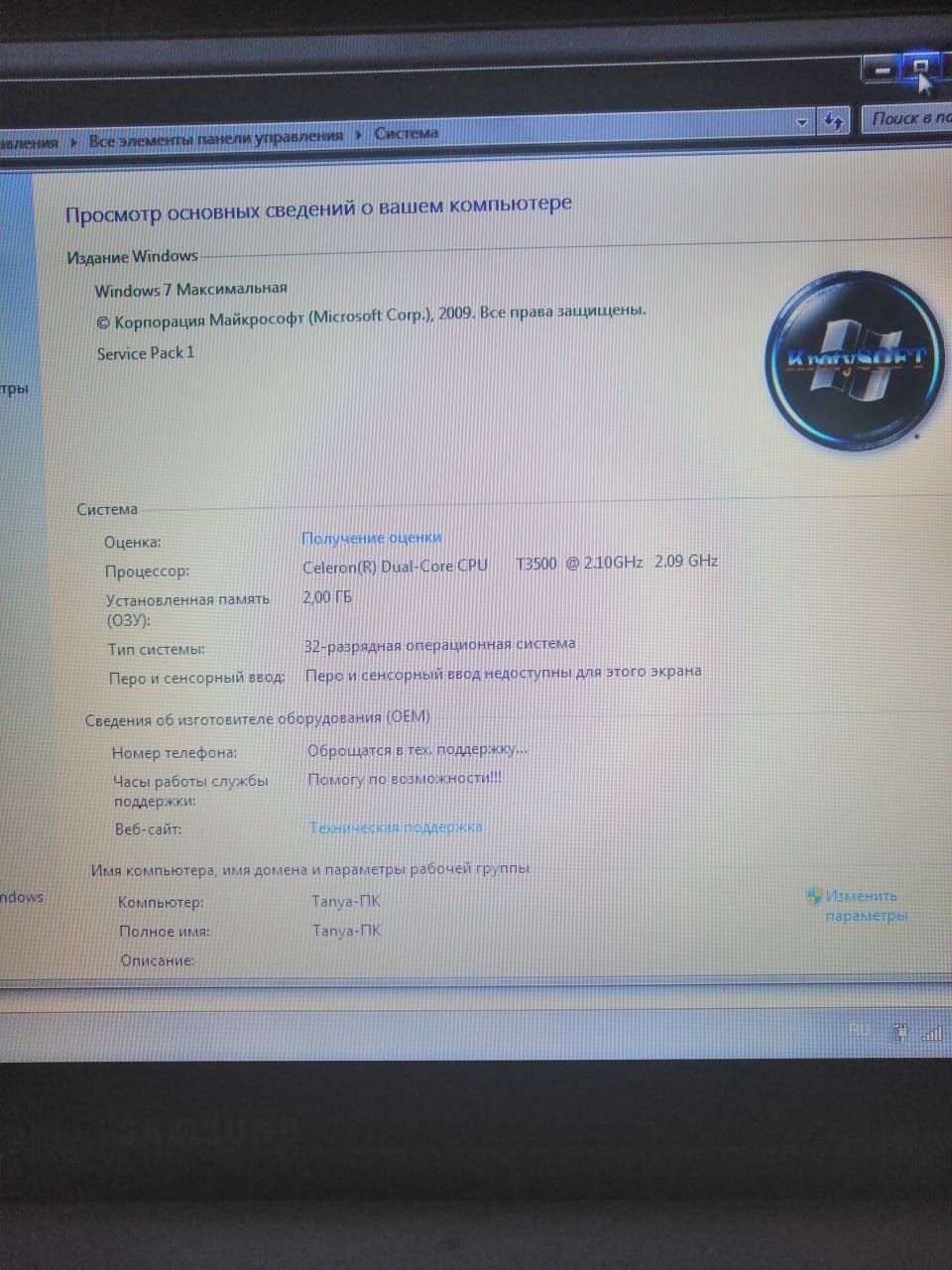
Task: Click the Обращатся в тех. поддержку phone value
Action: (x=417, y=749)
